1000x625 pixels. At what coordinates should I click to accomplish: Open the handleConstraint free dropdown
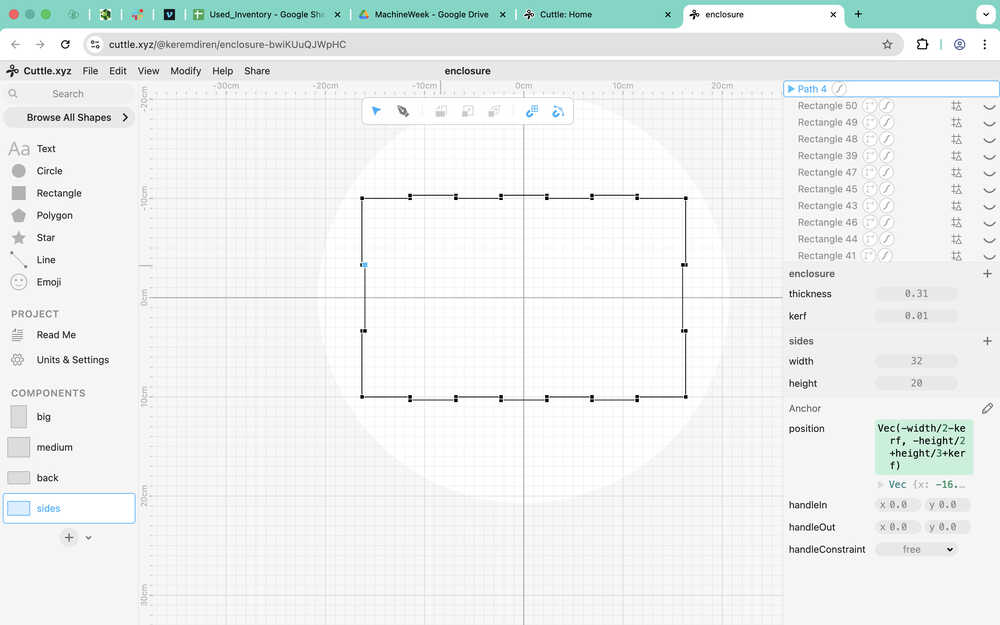(916, 549)
